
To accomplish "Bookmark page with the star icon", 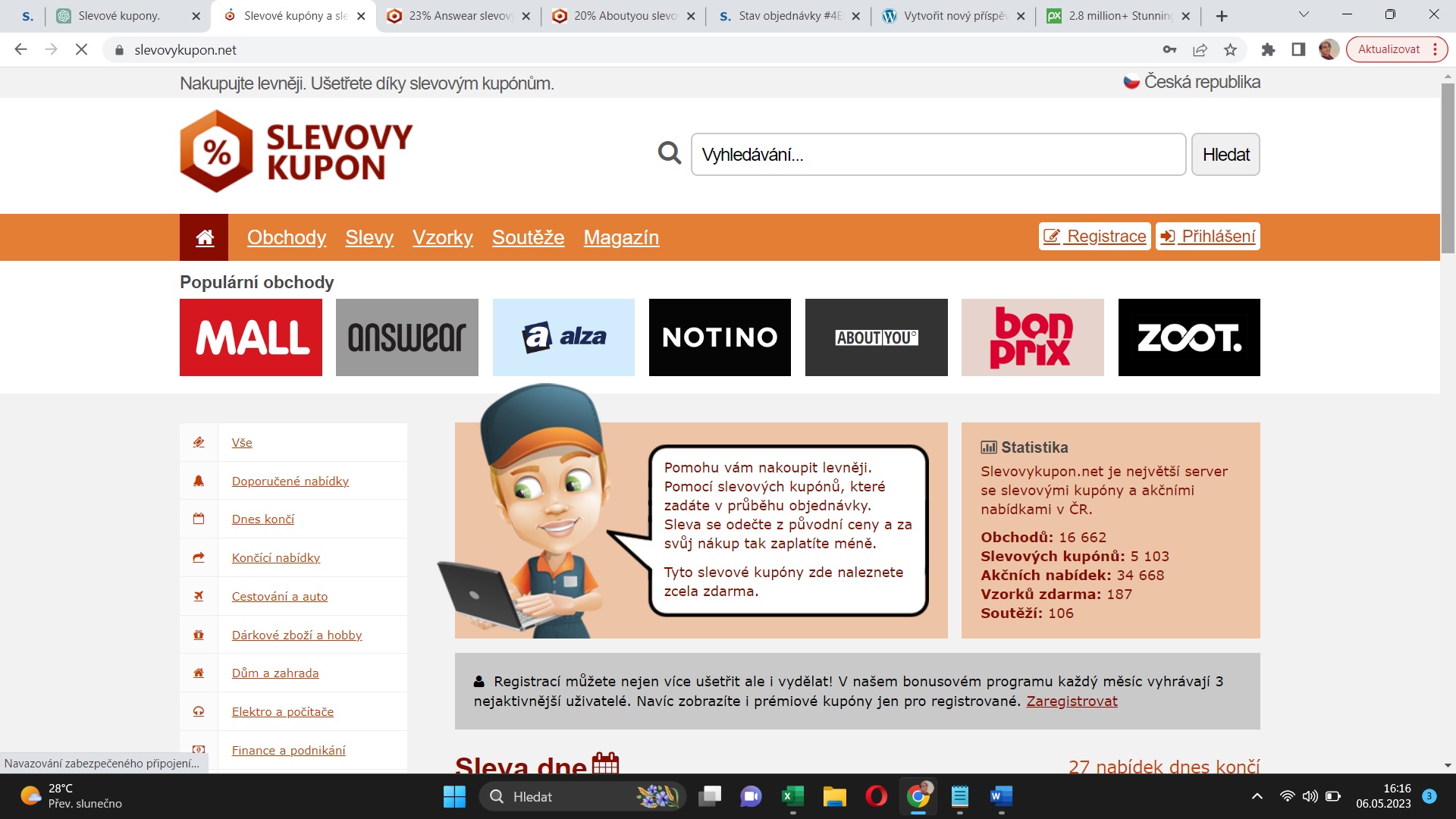I will [x=1230, y=50].
